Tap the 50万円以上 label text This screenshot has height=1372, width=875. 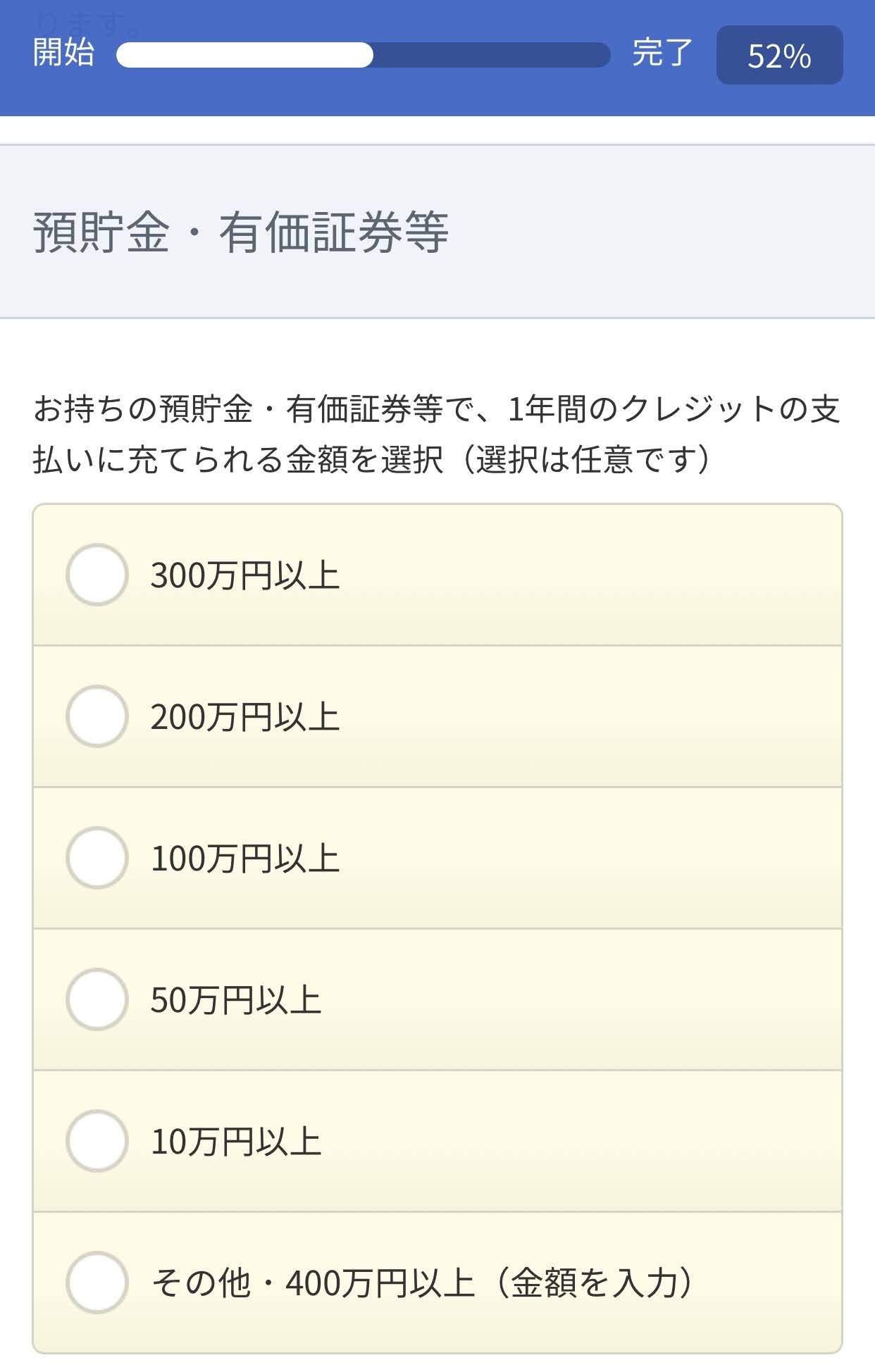236,1000
